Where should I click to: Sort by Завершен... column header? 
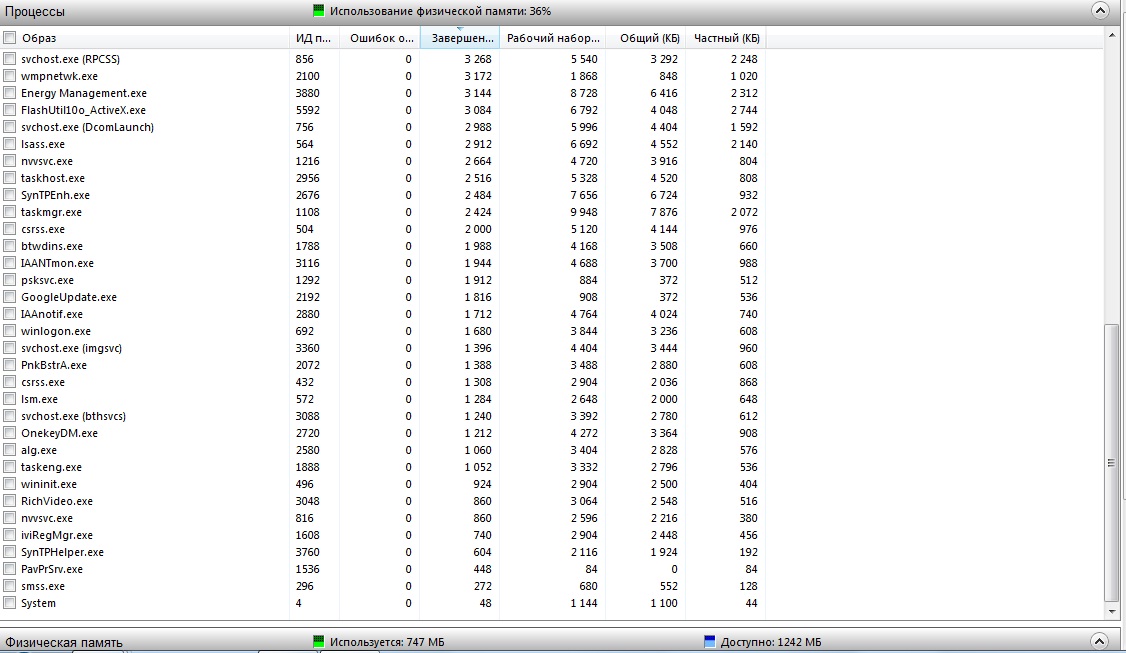point(460,38)
